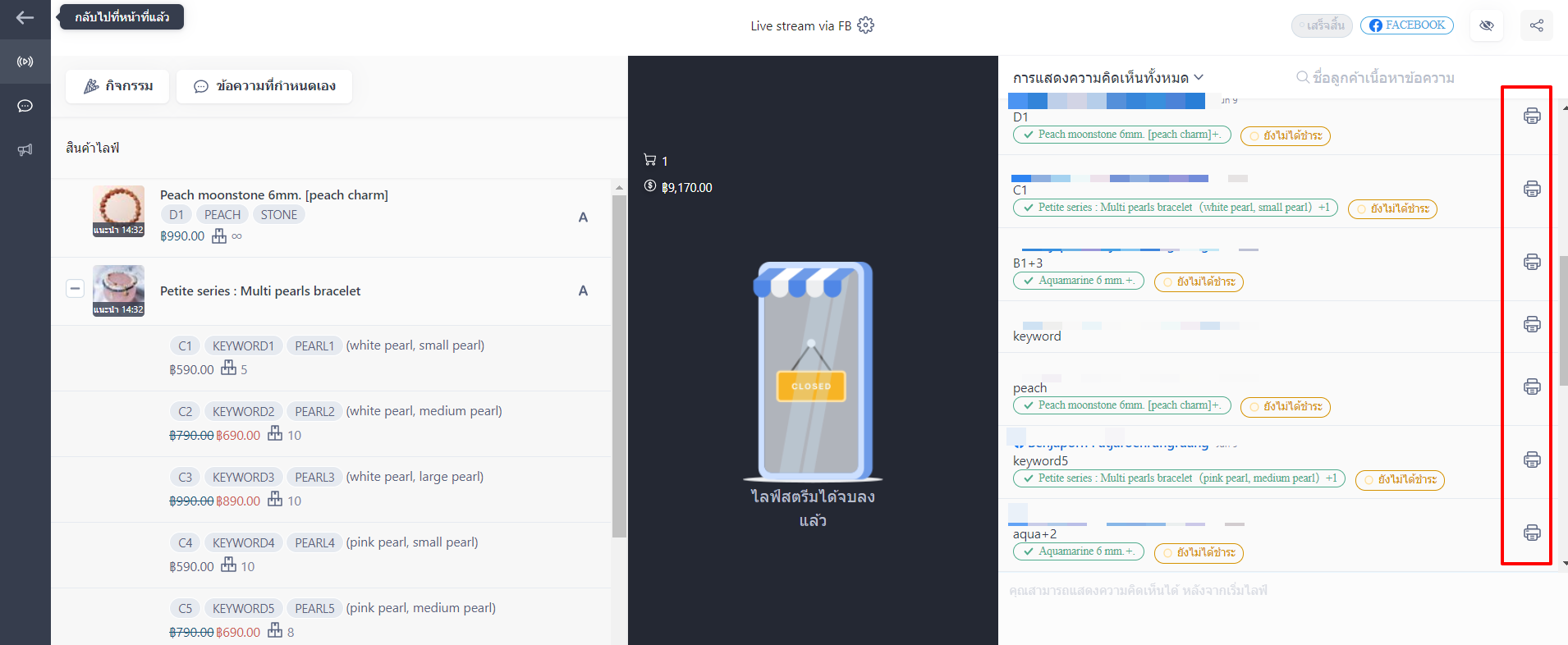The width and height of the screenshot is (1568, 645).
Task: Click the Peach moonstone product thumbnail
Action: (x=118, y=211)
